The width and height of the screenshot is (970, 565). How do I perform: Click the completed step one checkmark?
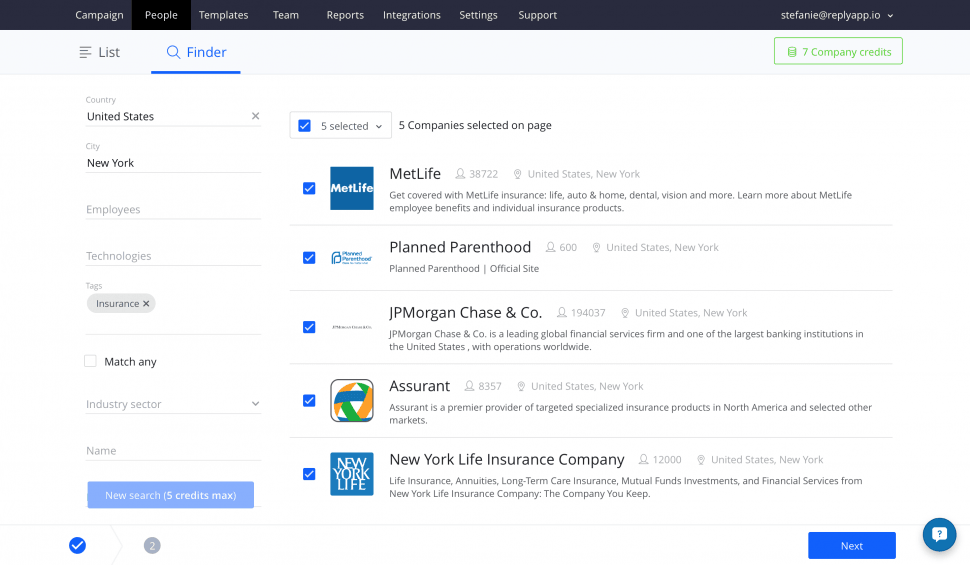tap(77, 545)
